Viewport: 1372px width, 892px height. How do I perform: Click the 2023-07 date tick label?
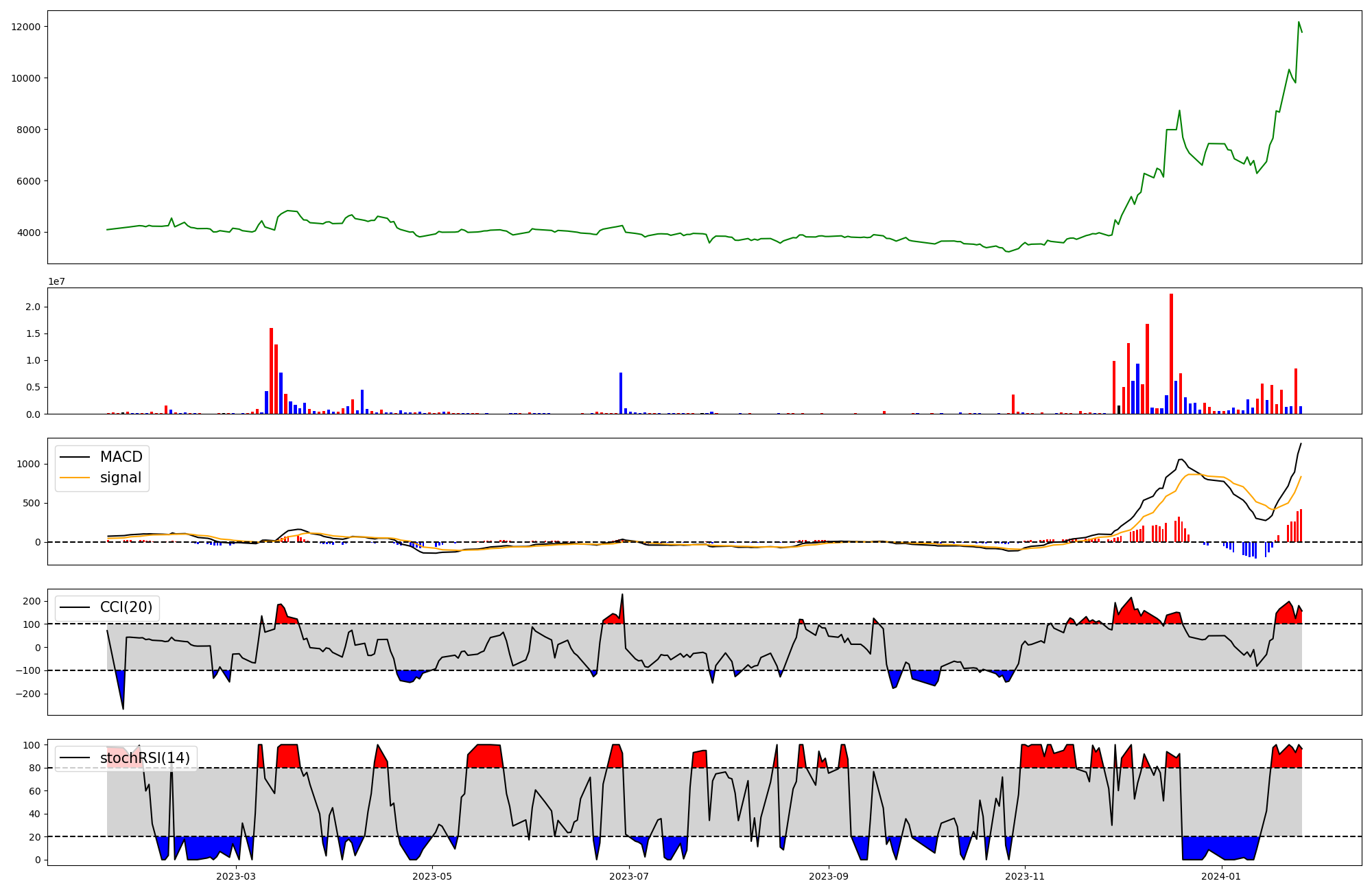point(629,876)
